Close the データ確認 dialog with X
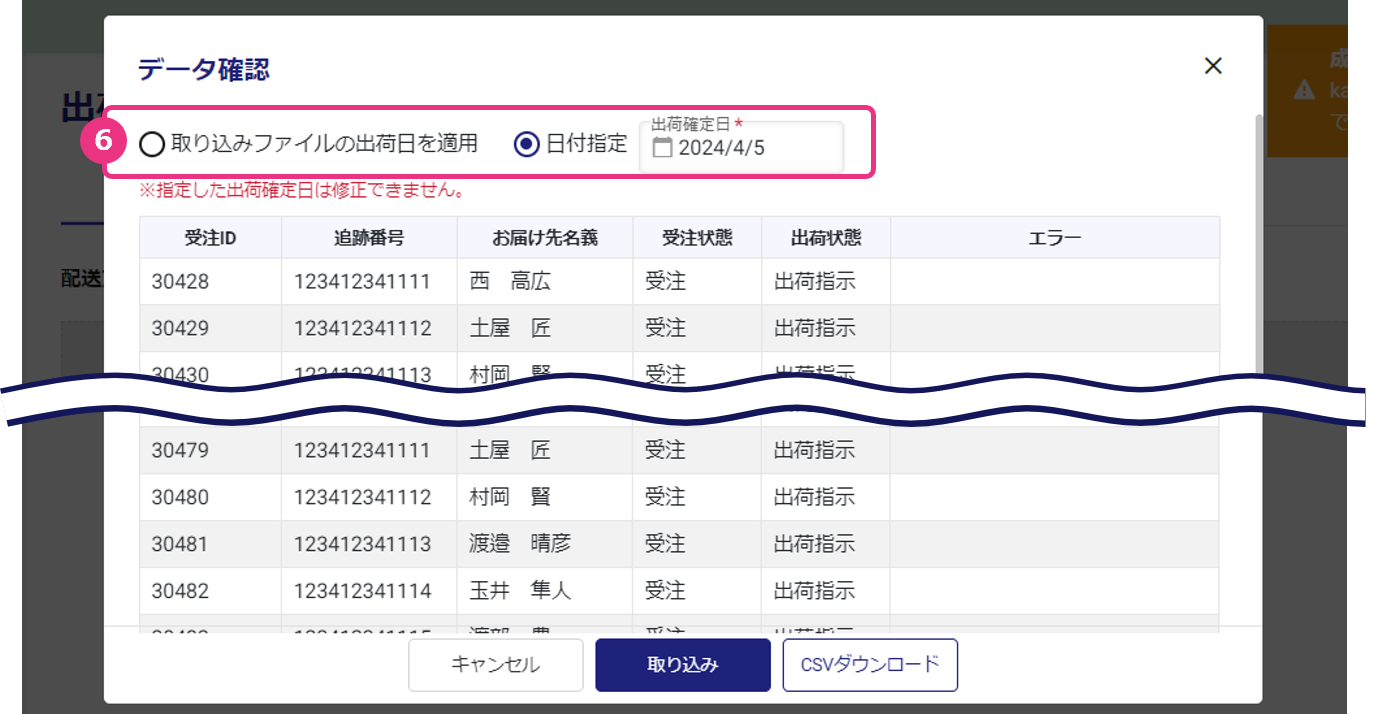Viewport: 1385px width, 714px height. (x=1213, y=66)
